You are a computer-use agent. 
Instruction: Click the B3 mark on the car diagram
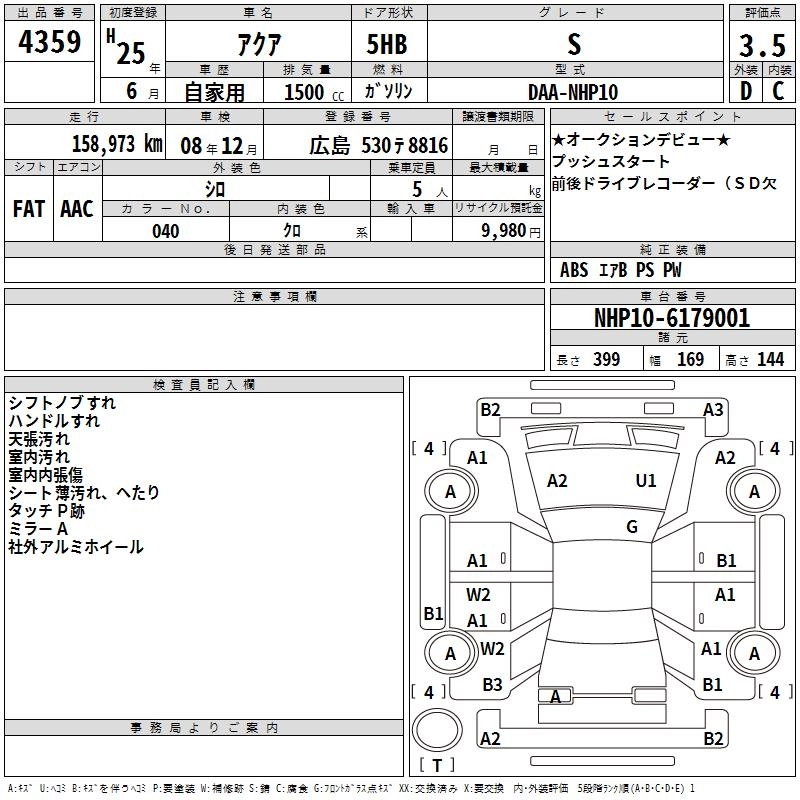tap(492, 685)
